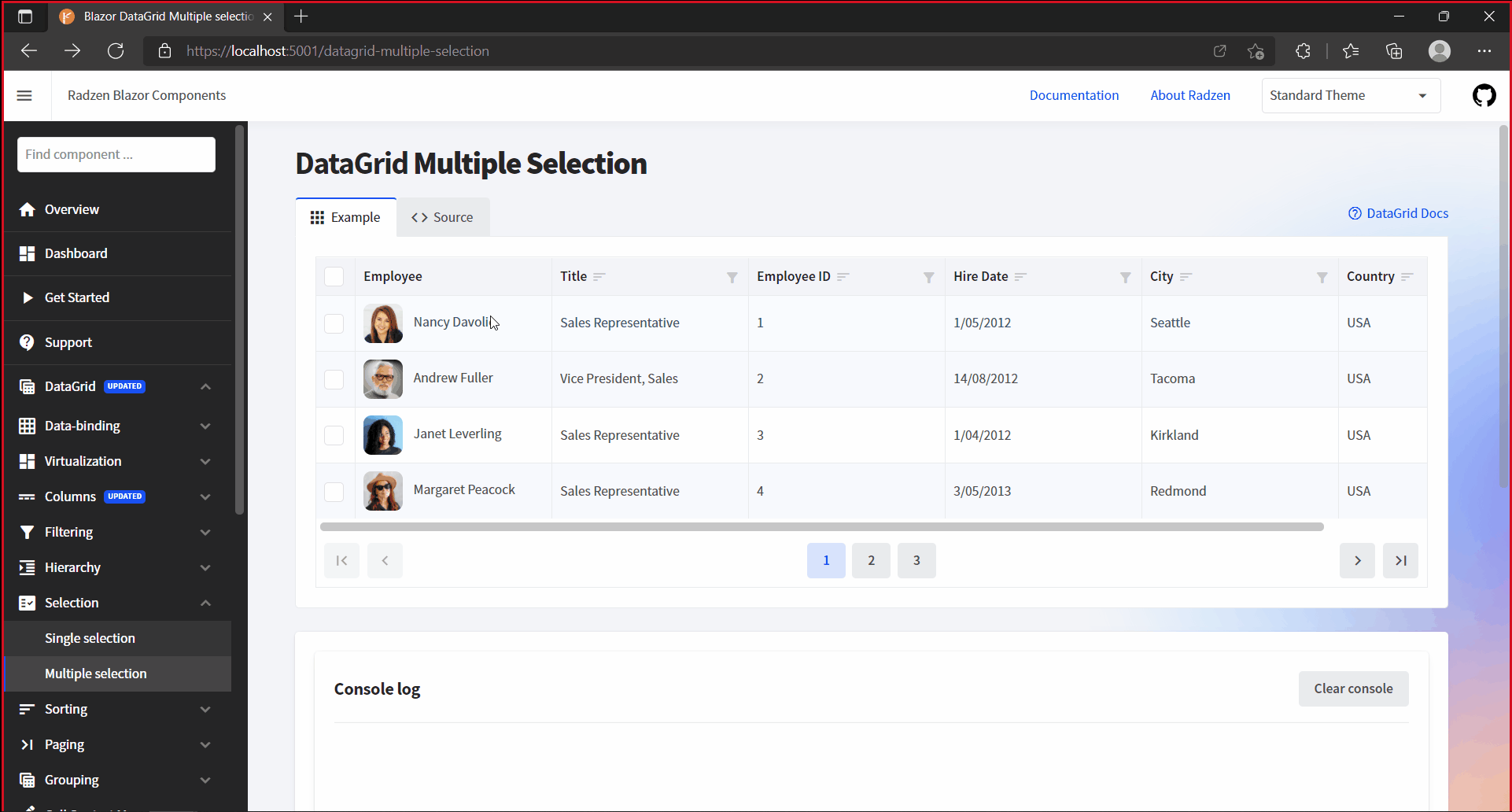Jump to the first grid page
This screenshot has height=812, width=1512.
[341, 560]
